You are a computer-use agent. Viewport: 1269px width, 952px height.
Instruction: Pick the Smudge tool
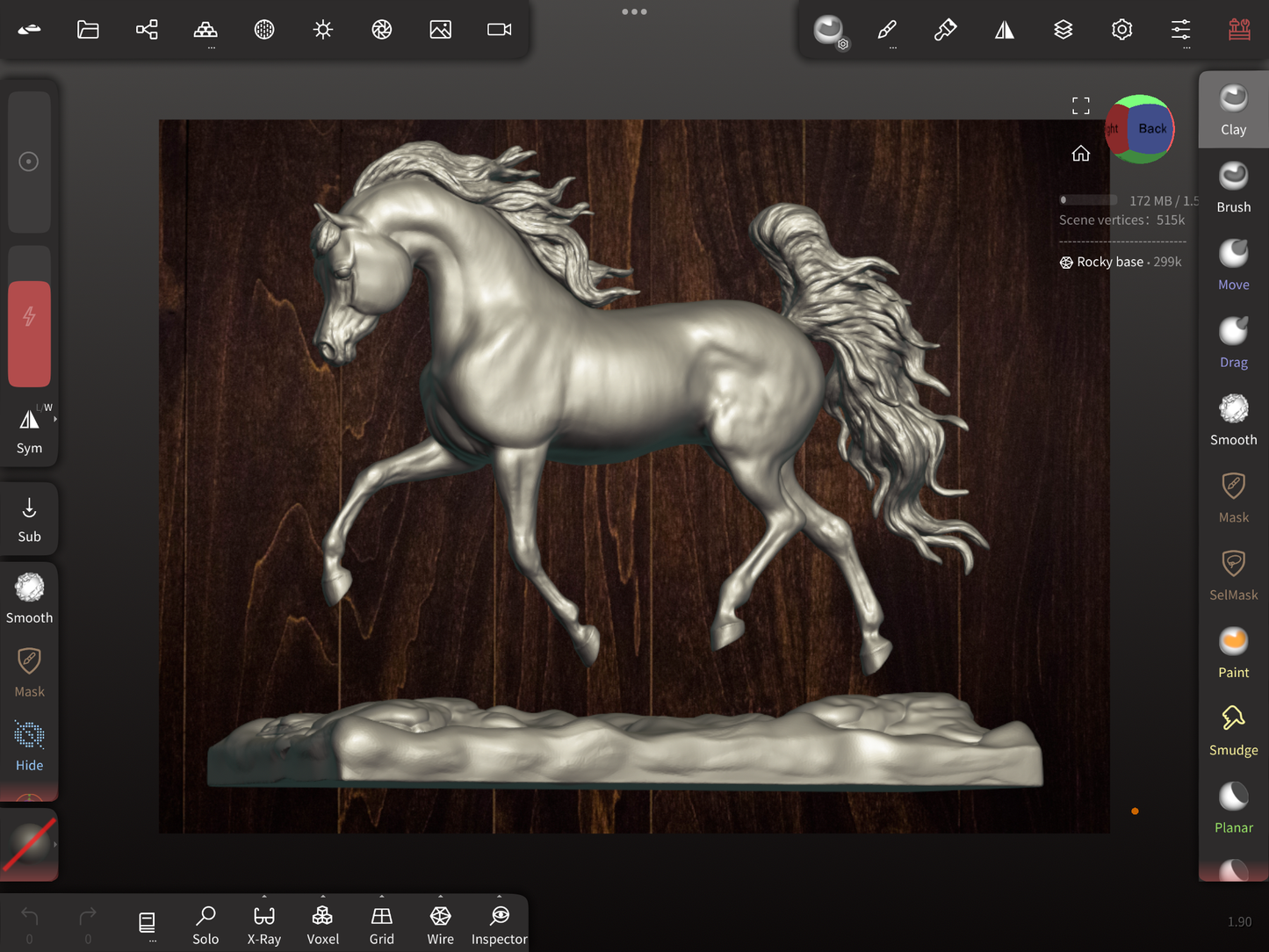pyautogui.click(x=1233, y=730)
